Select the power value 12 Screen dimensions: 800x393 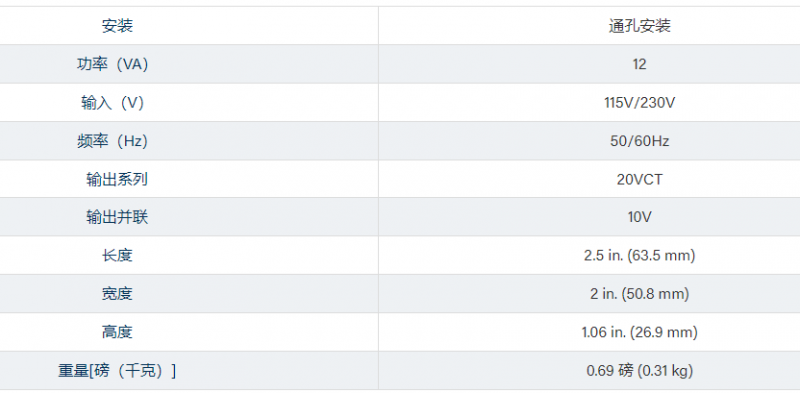point(639,64)
